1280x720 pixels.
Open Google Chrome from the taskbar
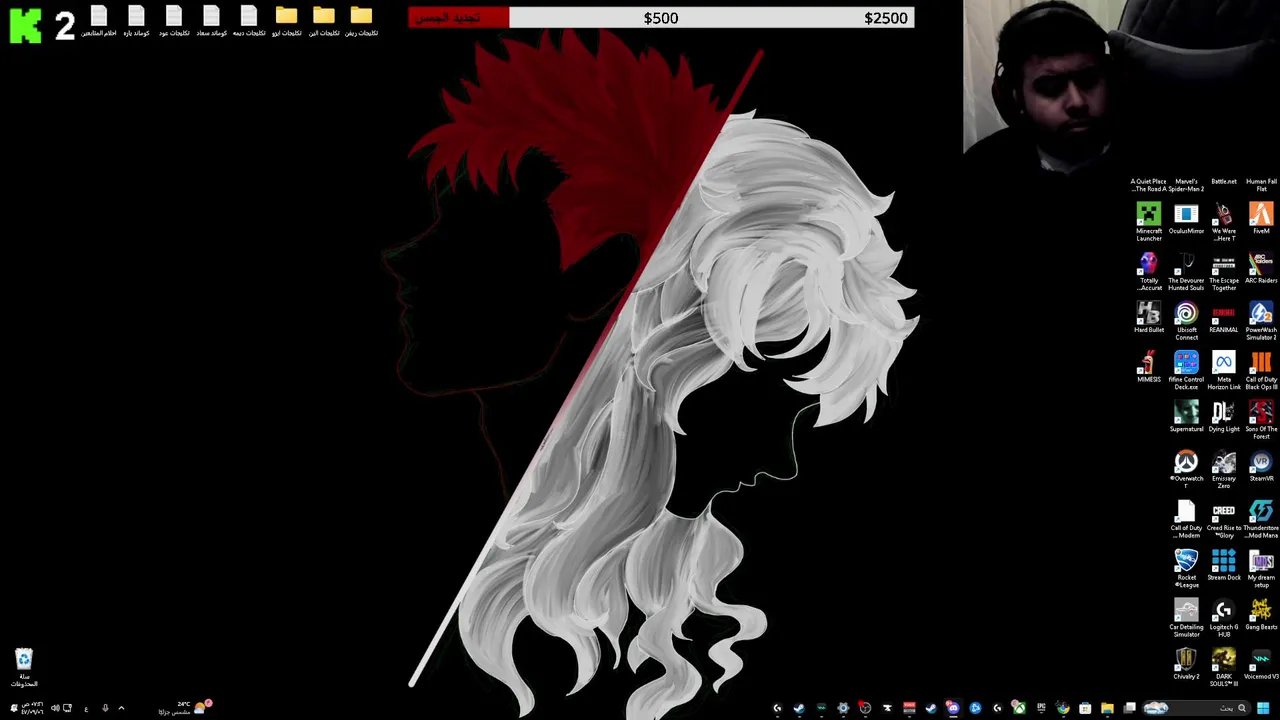point(1062,708)
